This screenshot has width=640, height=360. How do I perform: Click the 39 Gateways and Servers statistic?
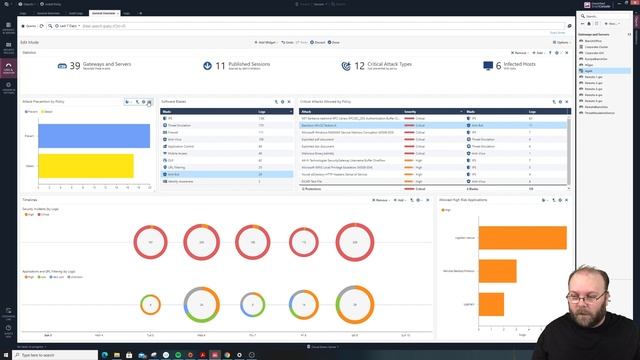[94, 65]
